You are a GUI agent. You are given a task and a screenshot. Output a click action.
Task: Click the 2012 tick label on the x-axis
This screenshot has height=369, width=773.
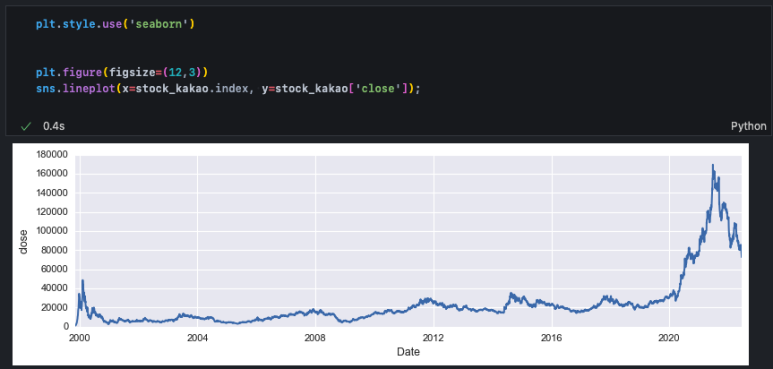tap(434, 337)
